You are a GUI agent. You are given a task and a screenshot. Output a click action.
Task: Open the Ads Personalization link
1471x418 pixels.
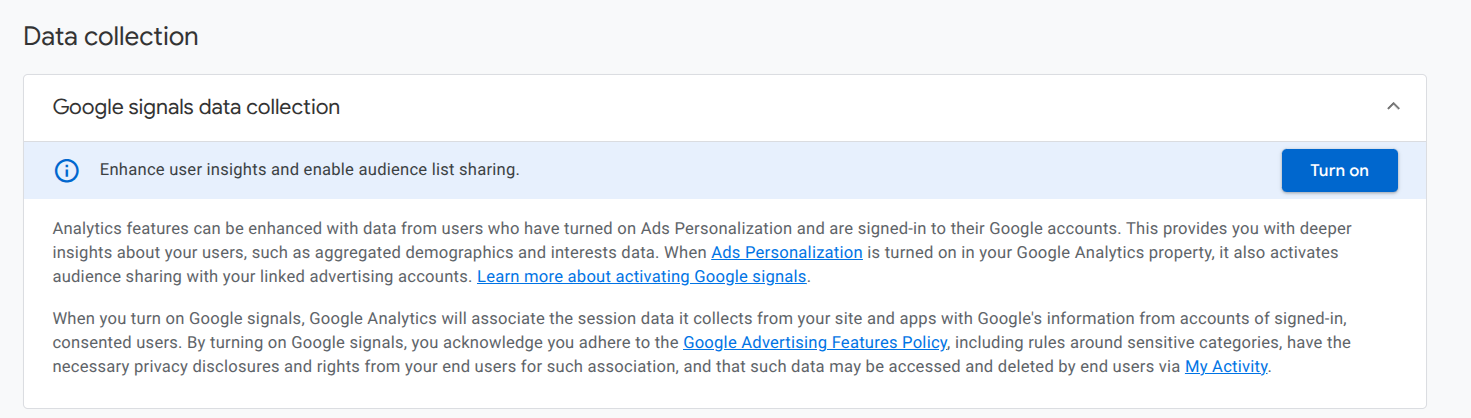coord(786,252)
